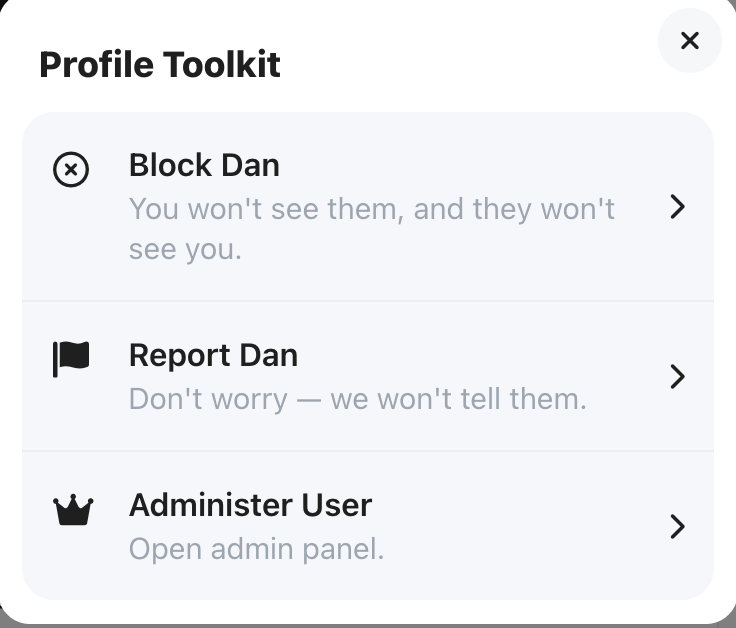Click the name "Dan" in Block Dan
The width and height of the screenshot is (736, 628).
250,165
